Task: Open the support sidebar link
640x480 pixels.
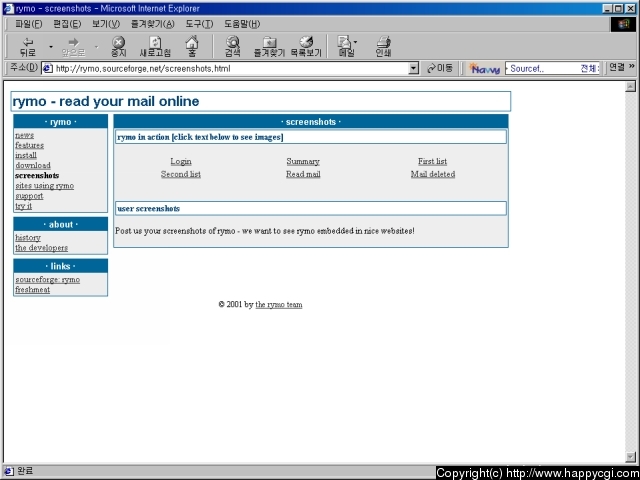Action: coord(29,196)
